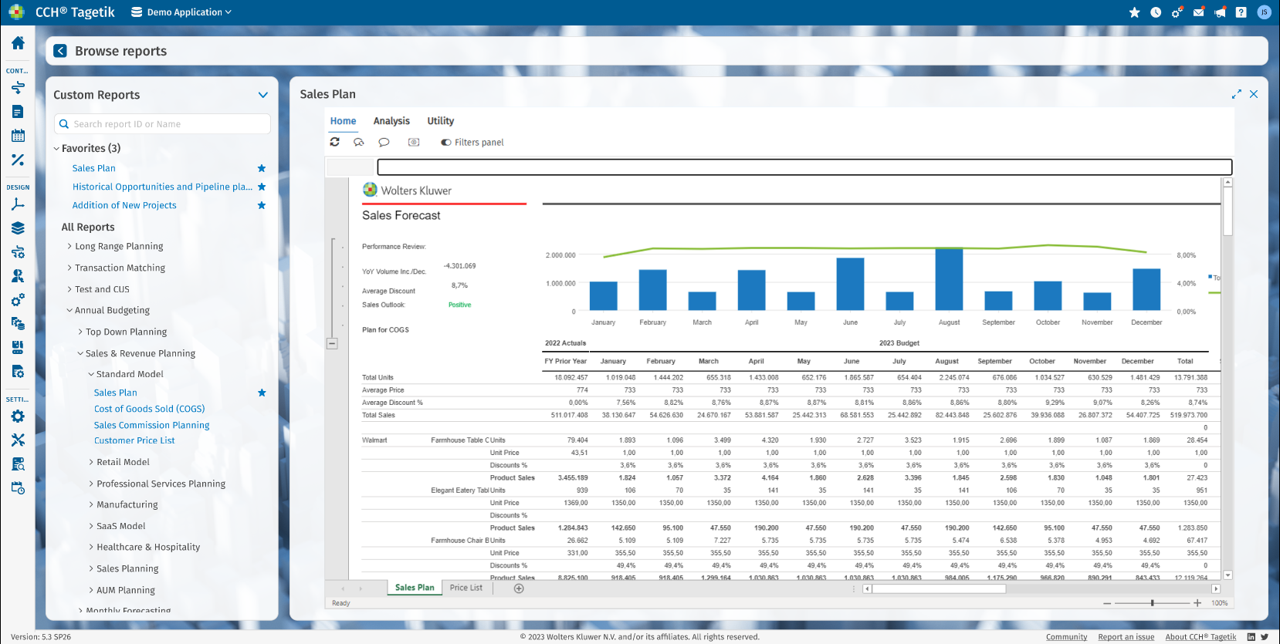The height and width of the screenshot is (644, 1280).
Task: Expand the Long Range Planning folder
Action: pyautogui.click(x=69, y=246)
